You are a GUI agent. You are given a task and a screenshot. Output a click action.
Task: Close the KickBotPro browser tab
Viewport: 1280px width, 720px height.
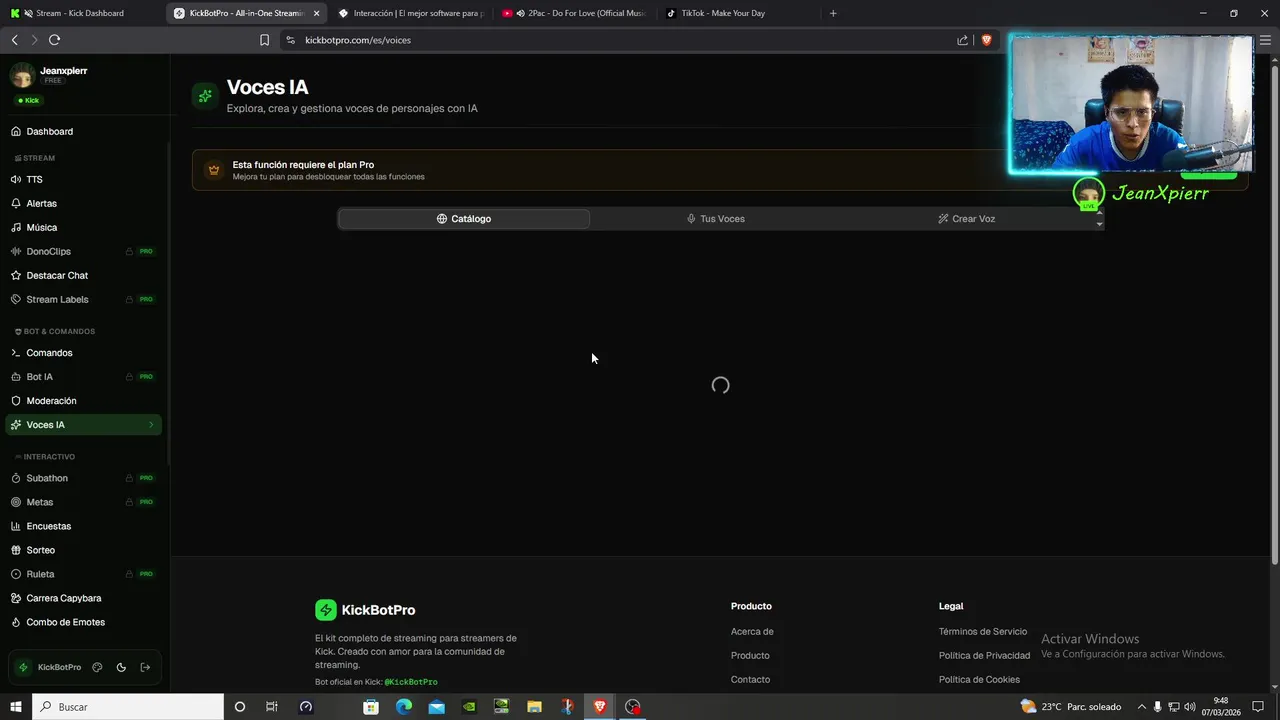(x=316, y=13)
